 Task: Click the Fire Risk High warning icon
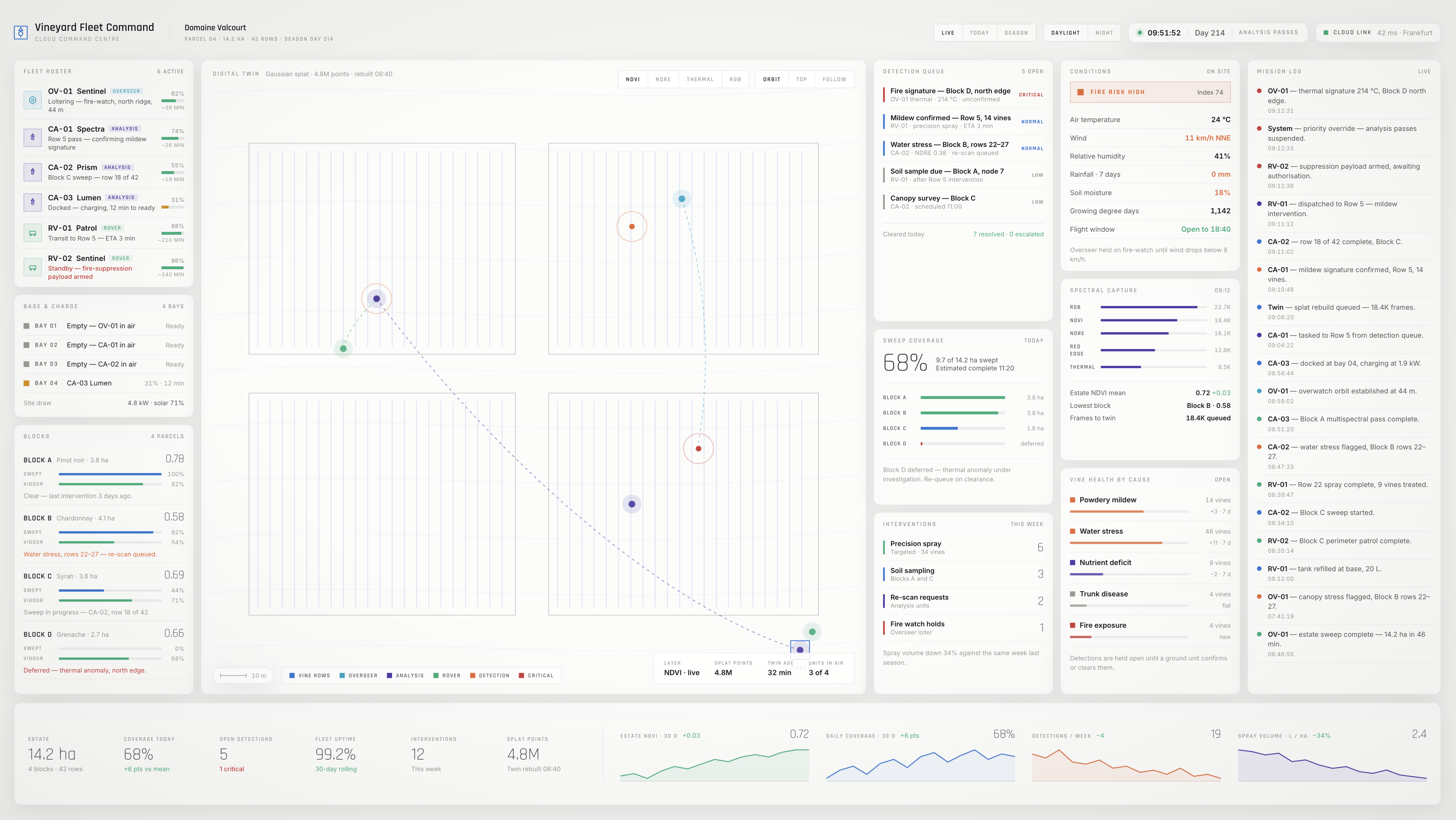(x=1081, y=92)
